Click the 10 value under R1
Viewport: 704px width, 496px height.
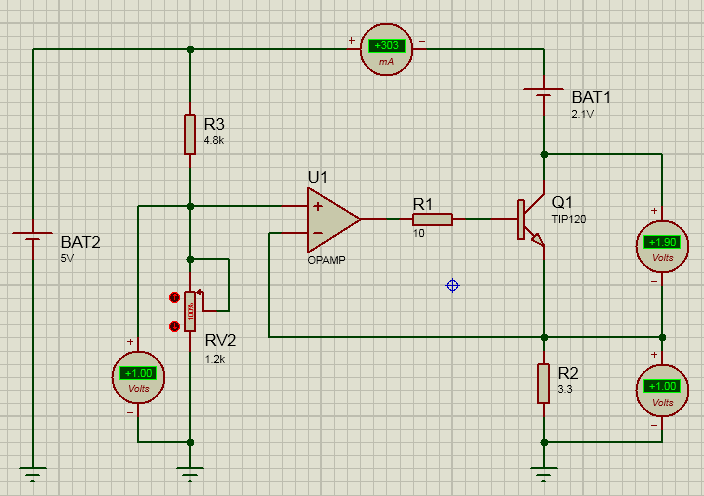click(418, 233)
